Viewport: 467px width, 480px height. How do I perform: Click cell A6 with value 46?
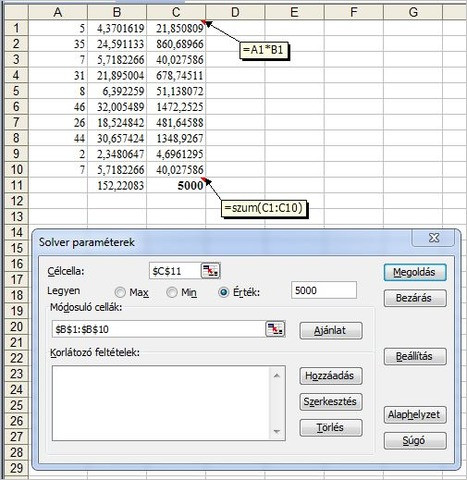pyautogui.click(x=58, y=107)
